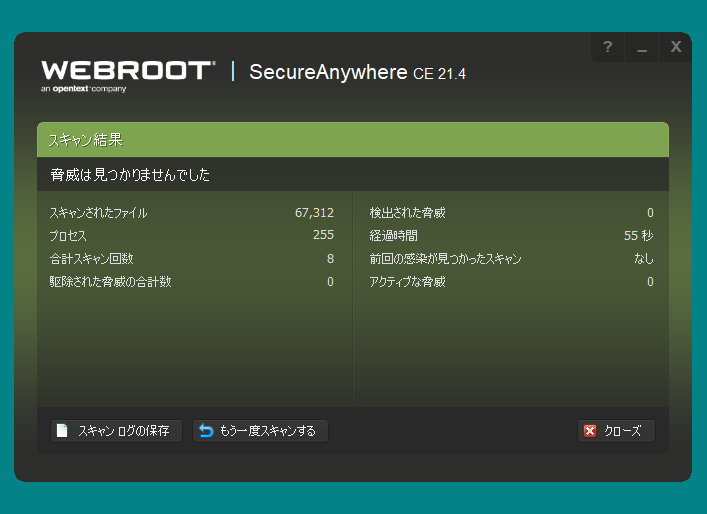
Task: Click the document icon on スキャン ログの保存
Action: (62, 431)
